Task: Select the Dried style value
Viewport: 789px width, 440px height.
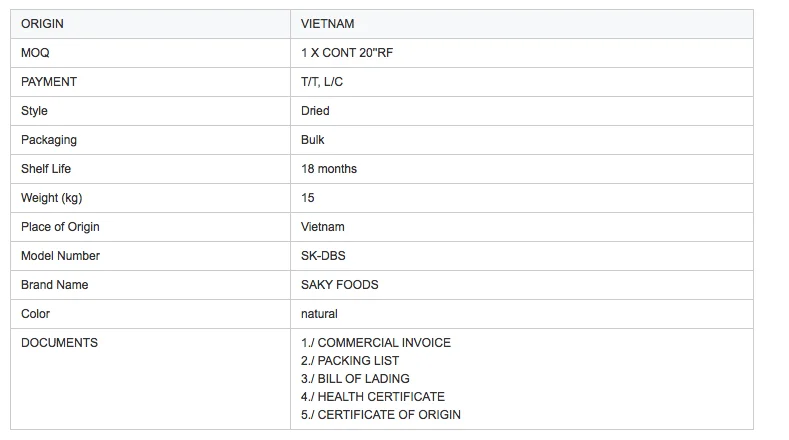Action: coord(315,111)
